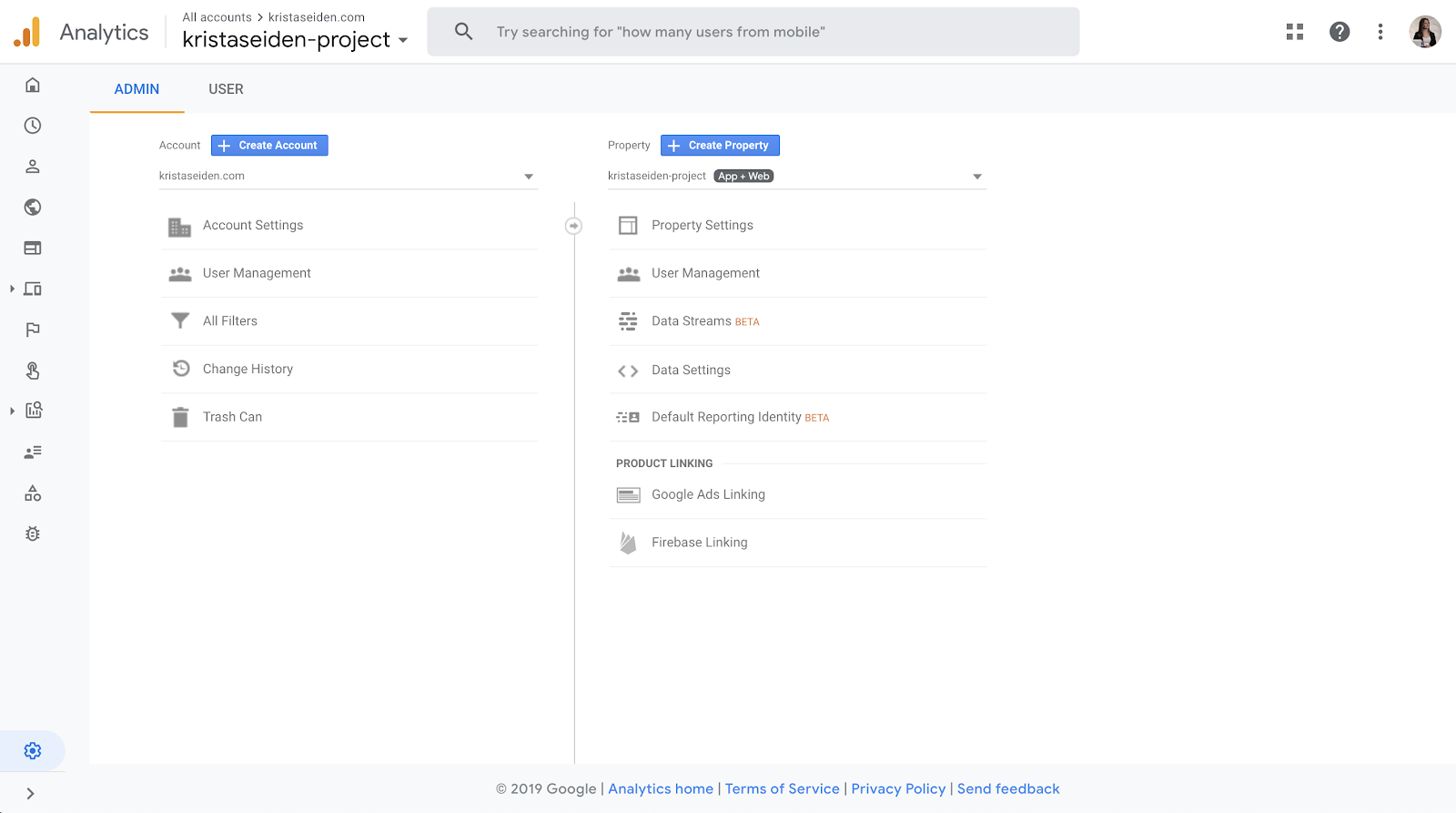Screen dimensions: 1456x813
Task: Open the Privacy Policy link
Action: point(898,789)
